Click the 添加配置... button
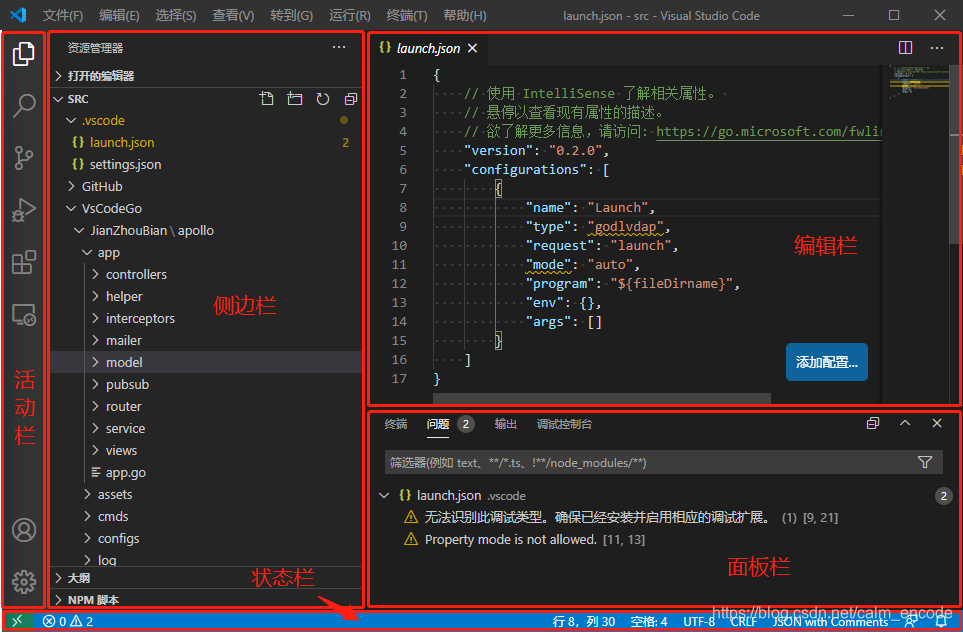This screenshot has height=632, width=963. tap(827, 362)
